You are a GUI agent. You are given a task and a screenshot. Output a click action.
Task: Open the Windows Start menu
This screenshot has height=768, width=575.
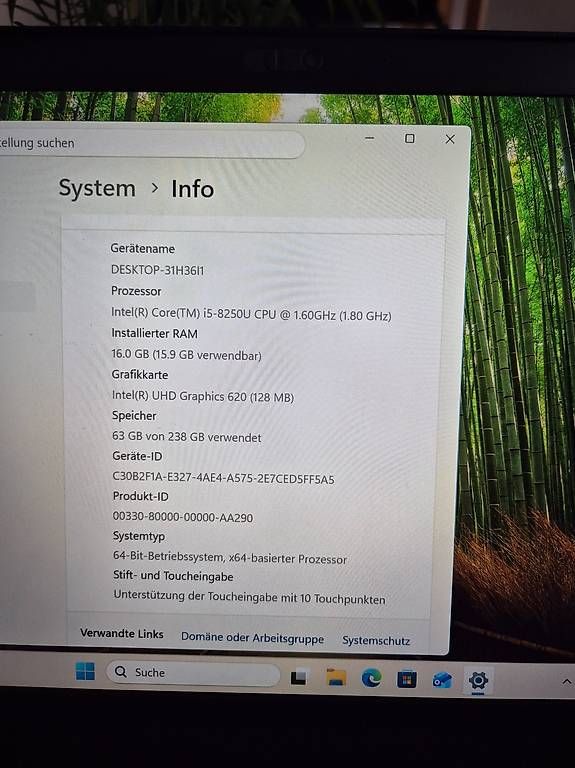coord(85,671)
